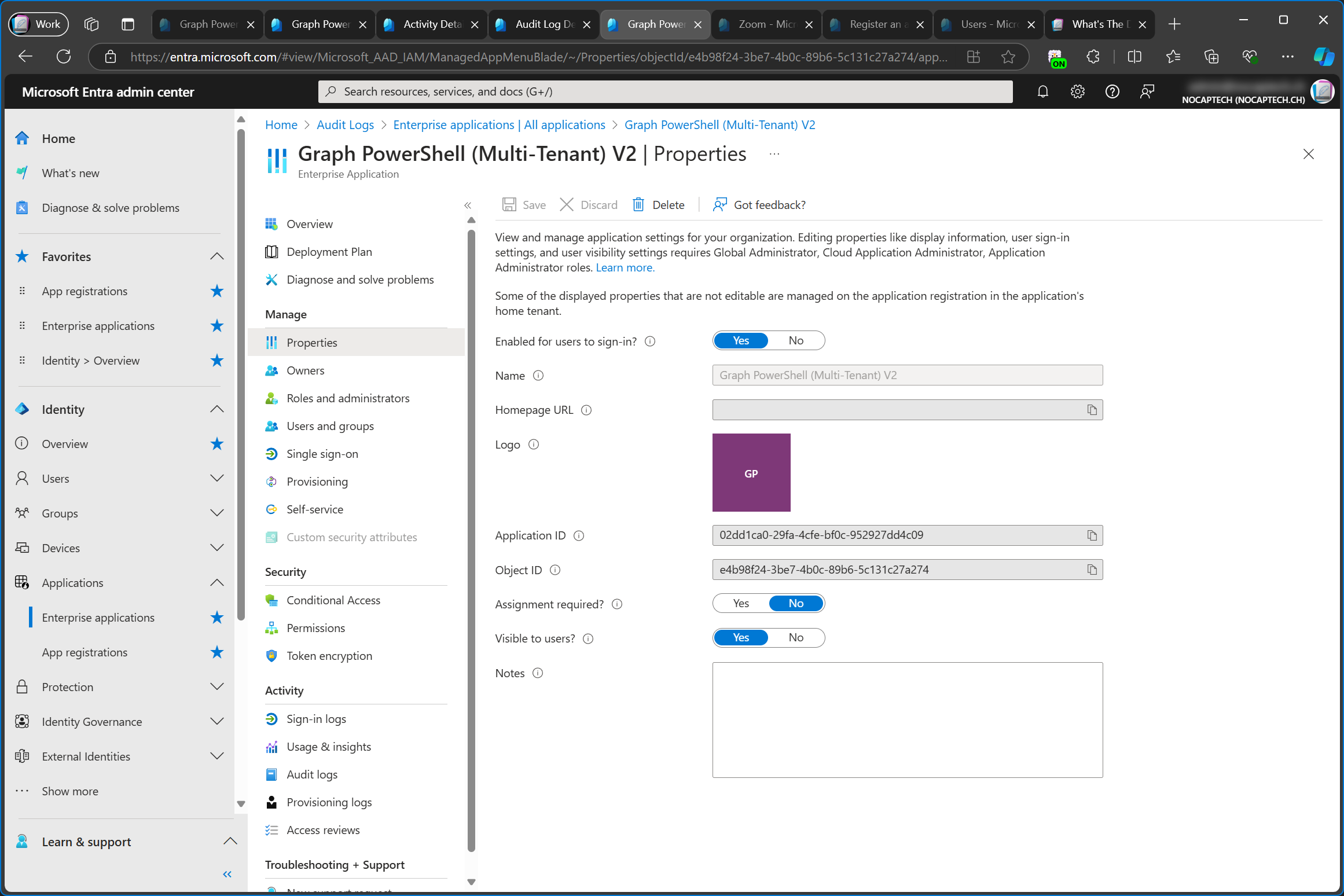
Task: Set Assignment required to Yes
Action: point(741,604)
